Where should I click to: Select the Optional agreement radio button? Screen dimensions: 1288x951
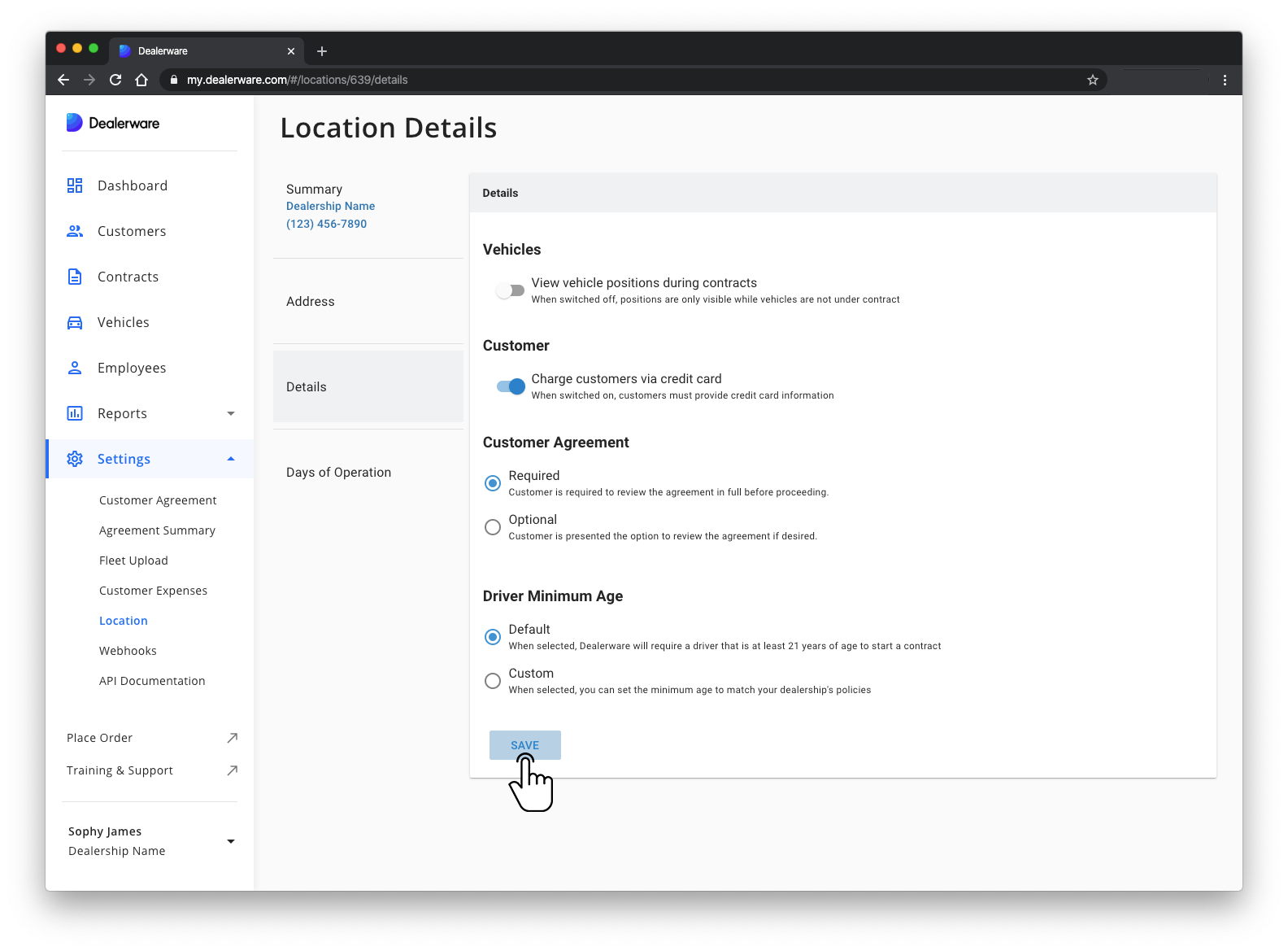(493, 527)
